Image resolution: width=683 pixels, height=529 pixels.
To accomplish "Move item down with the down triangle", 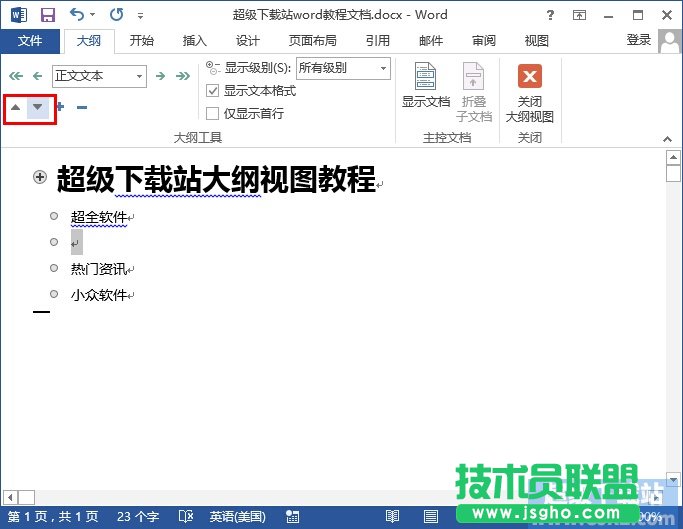I will click(x=37, y=107).
